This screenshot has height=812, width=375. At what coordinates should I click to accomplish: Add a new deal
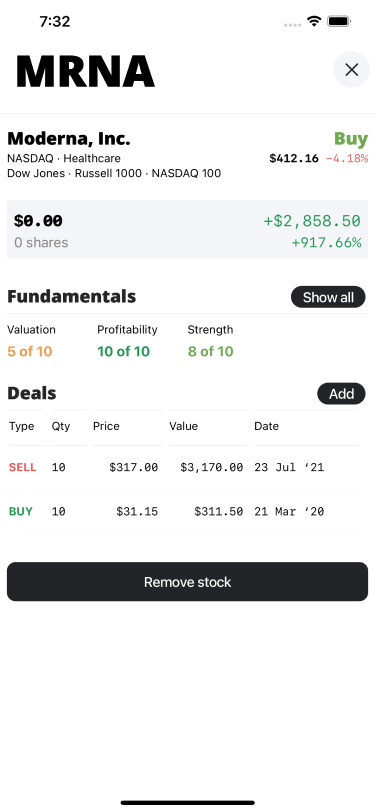click(341, 394)
